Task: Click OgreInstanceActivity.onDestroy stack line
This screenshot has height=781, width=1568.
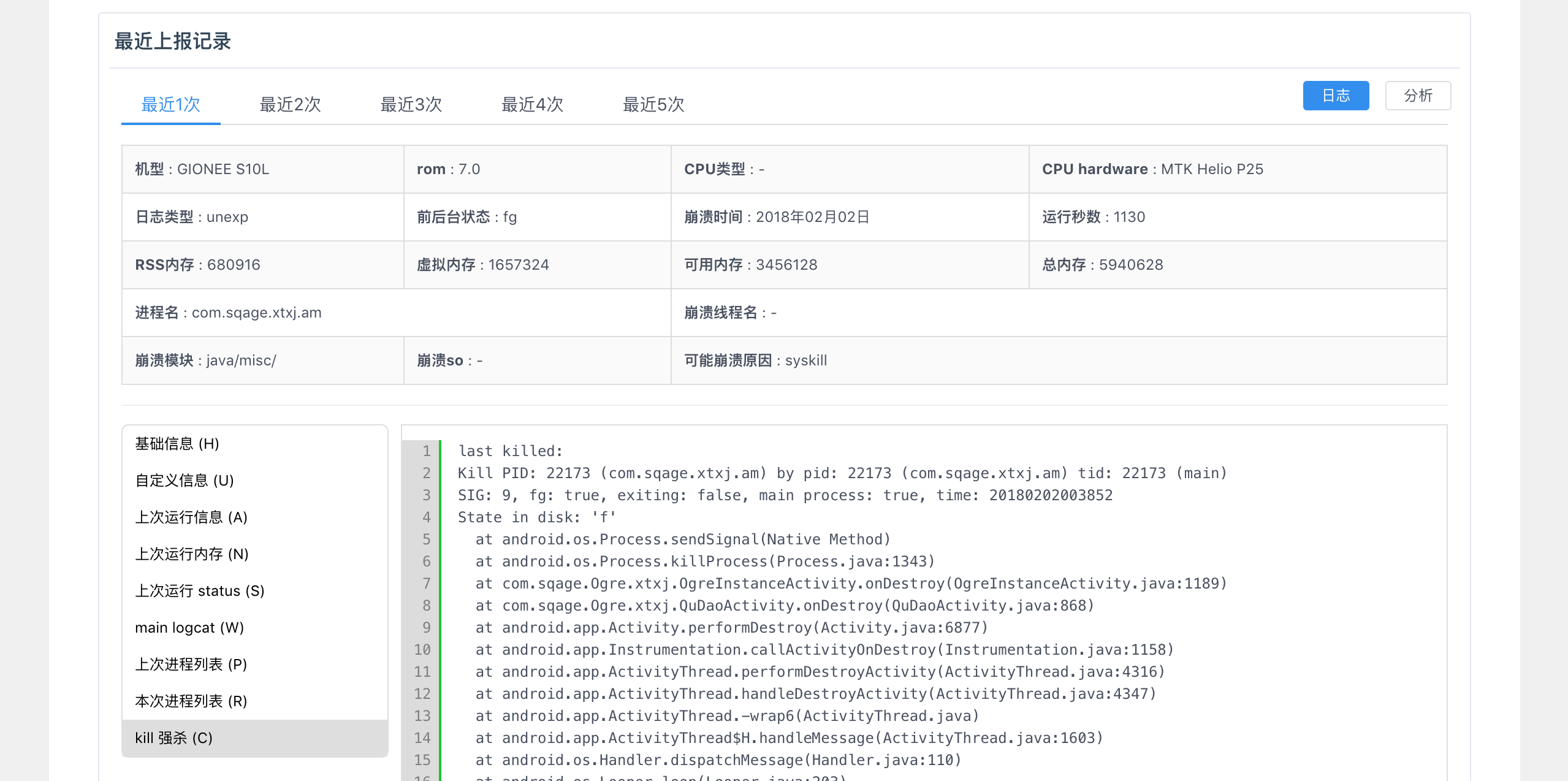Action: tap(851, 584)
